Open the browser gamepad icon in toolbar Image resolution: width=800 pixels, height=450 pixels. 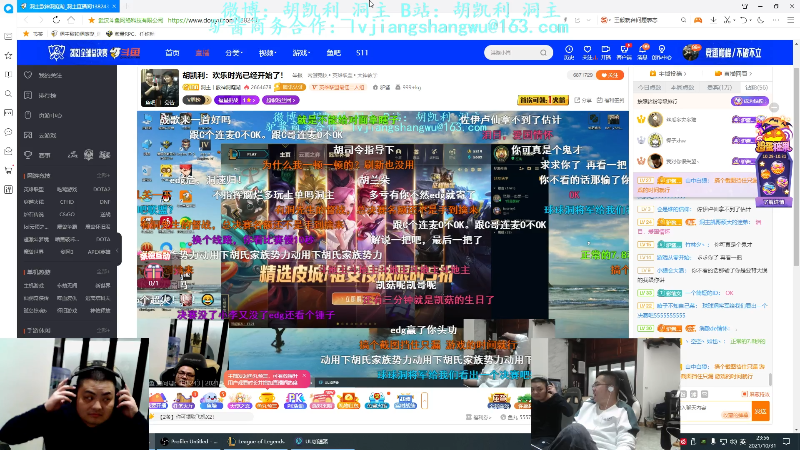coord(698,20)
